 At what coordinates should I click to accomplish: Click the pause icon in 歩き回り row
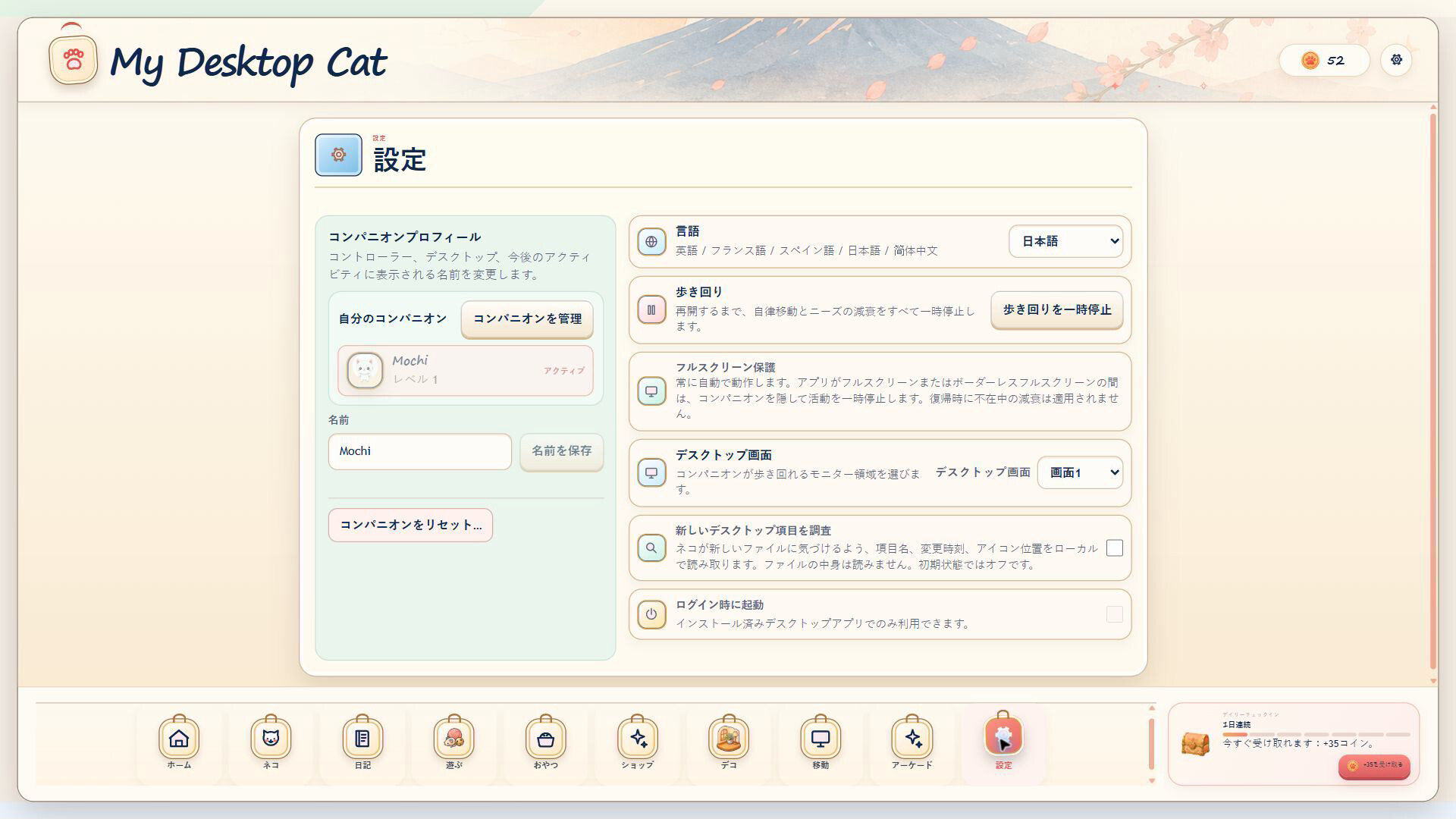pos(651,309)
